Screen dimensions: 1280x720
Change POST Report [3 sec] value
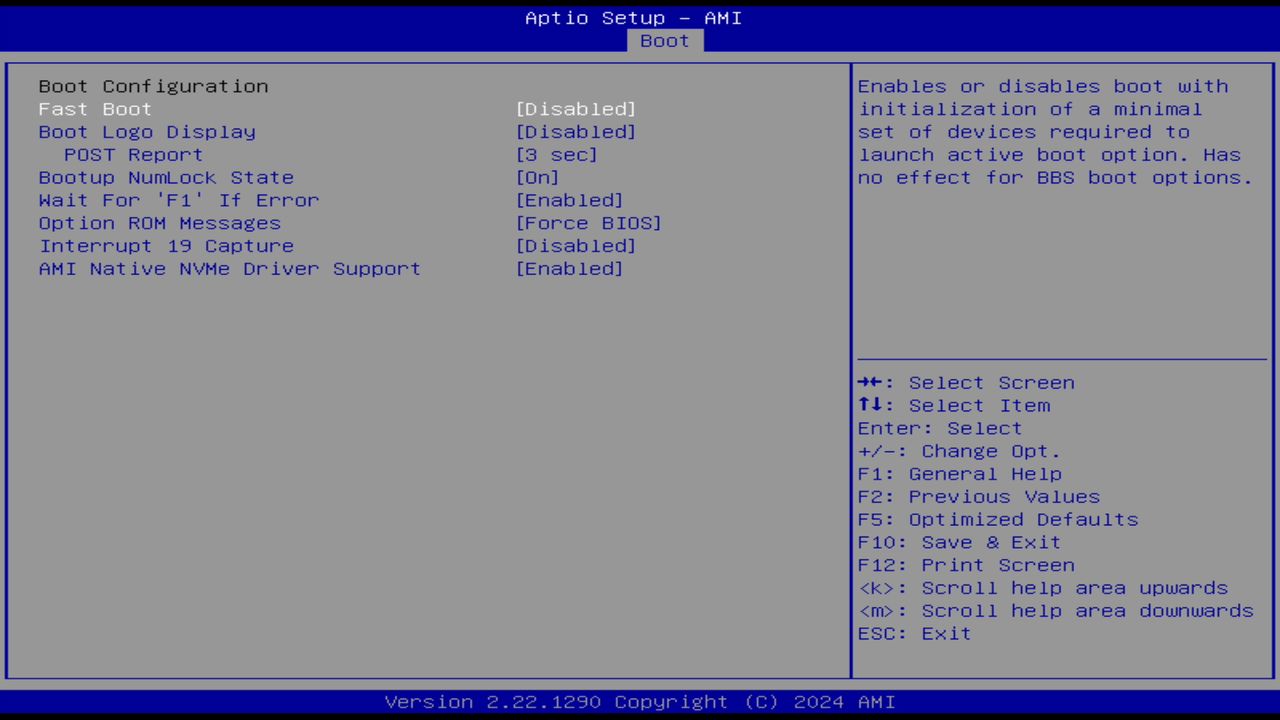coord(557,155)
